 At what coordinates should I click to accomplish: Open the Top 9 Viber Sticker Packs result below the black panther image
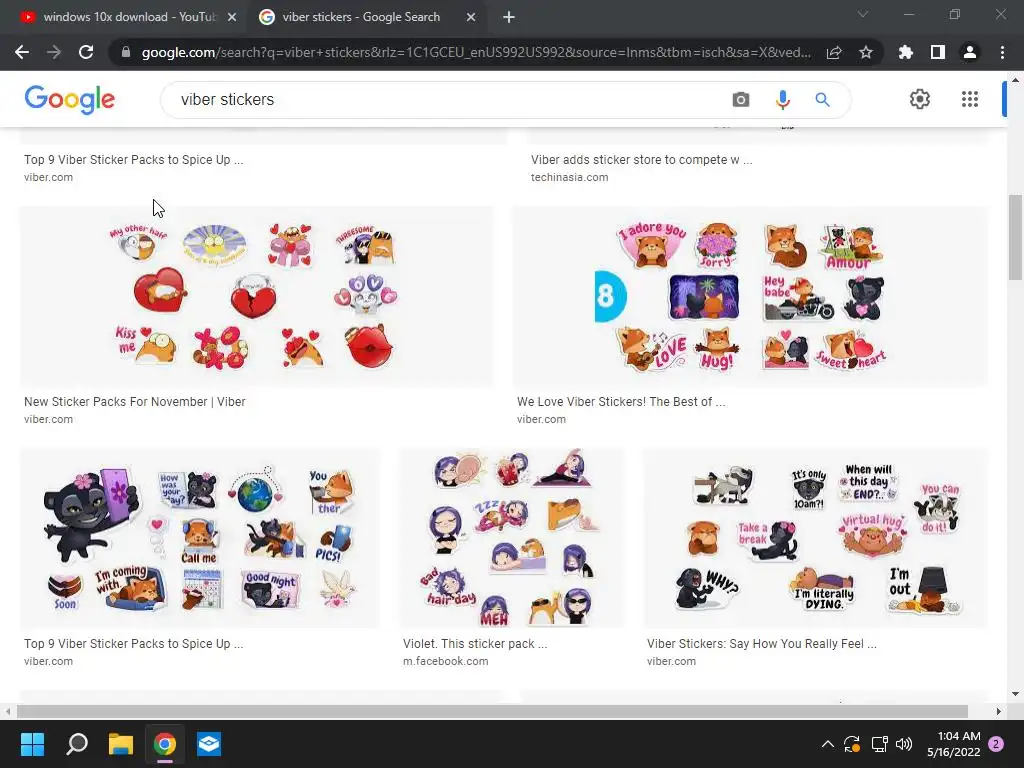tap(133, 643)
